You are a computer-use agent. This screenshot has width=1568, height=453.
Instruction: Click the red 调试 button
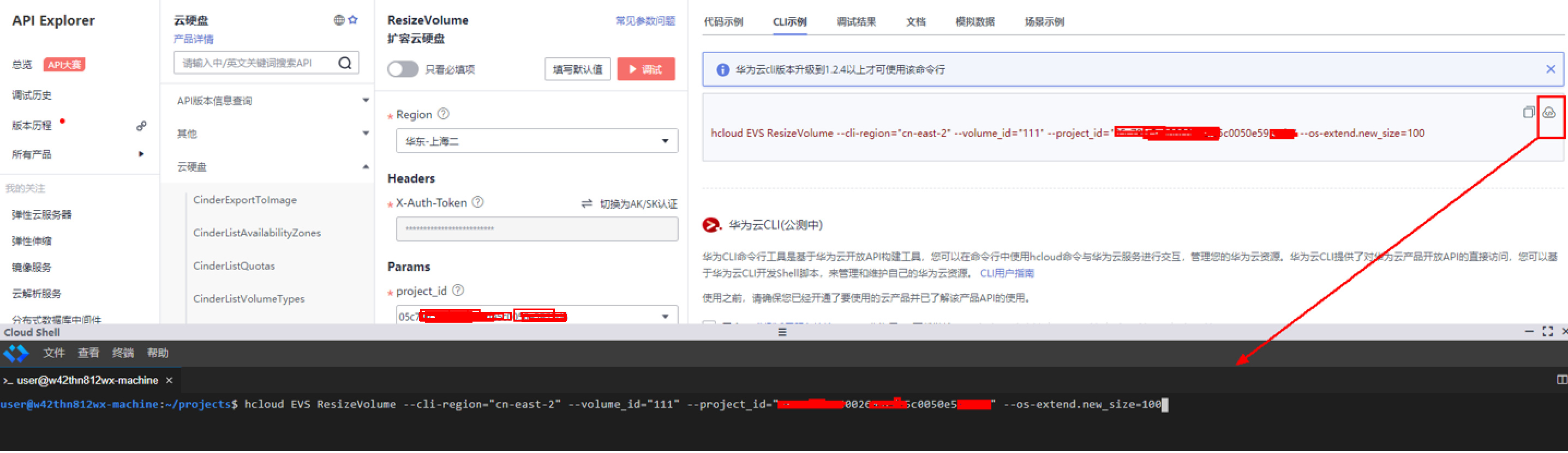click(x=646, y=69)
